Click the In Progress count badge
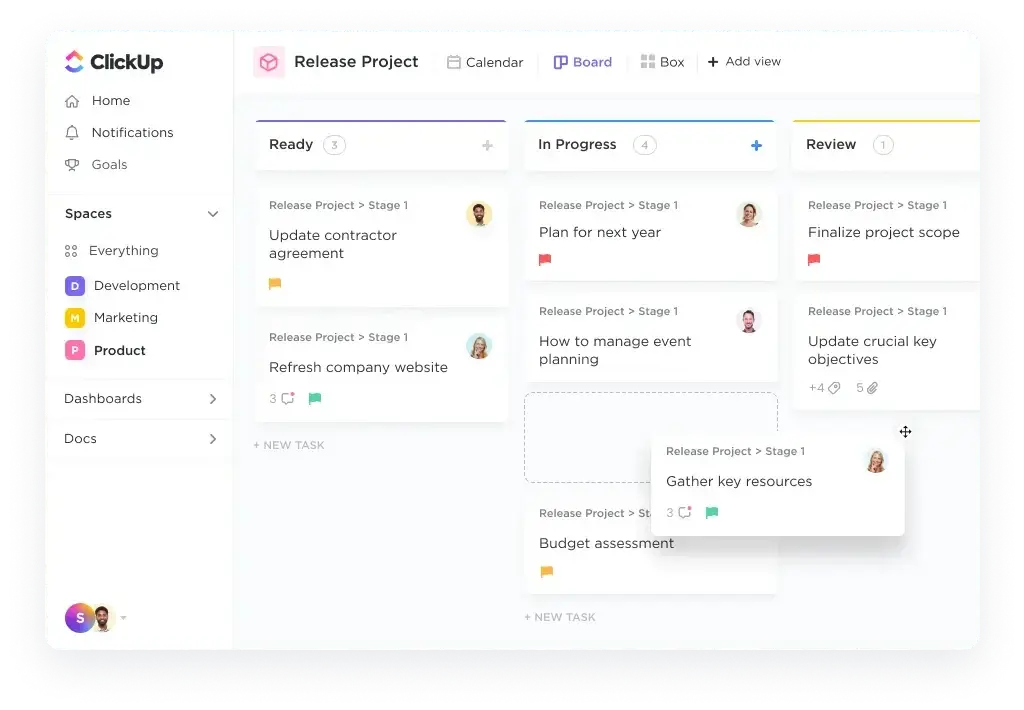 [645, 145]
